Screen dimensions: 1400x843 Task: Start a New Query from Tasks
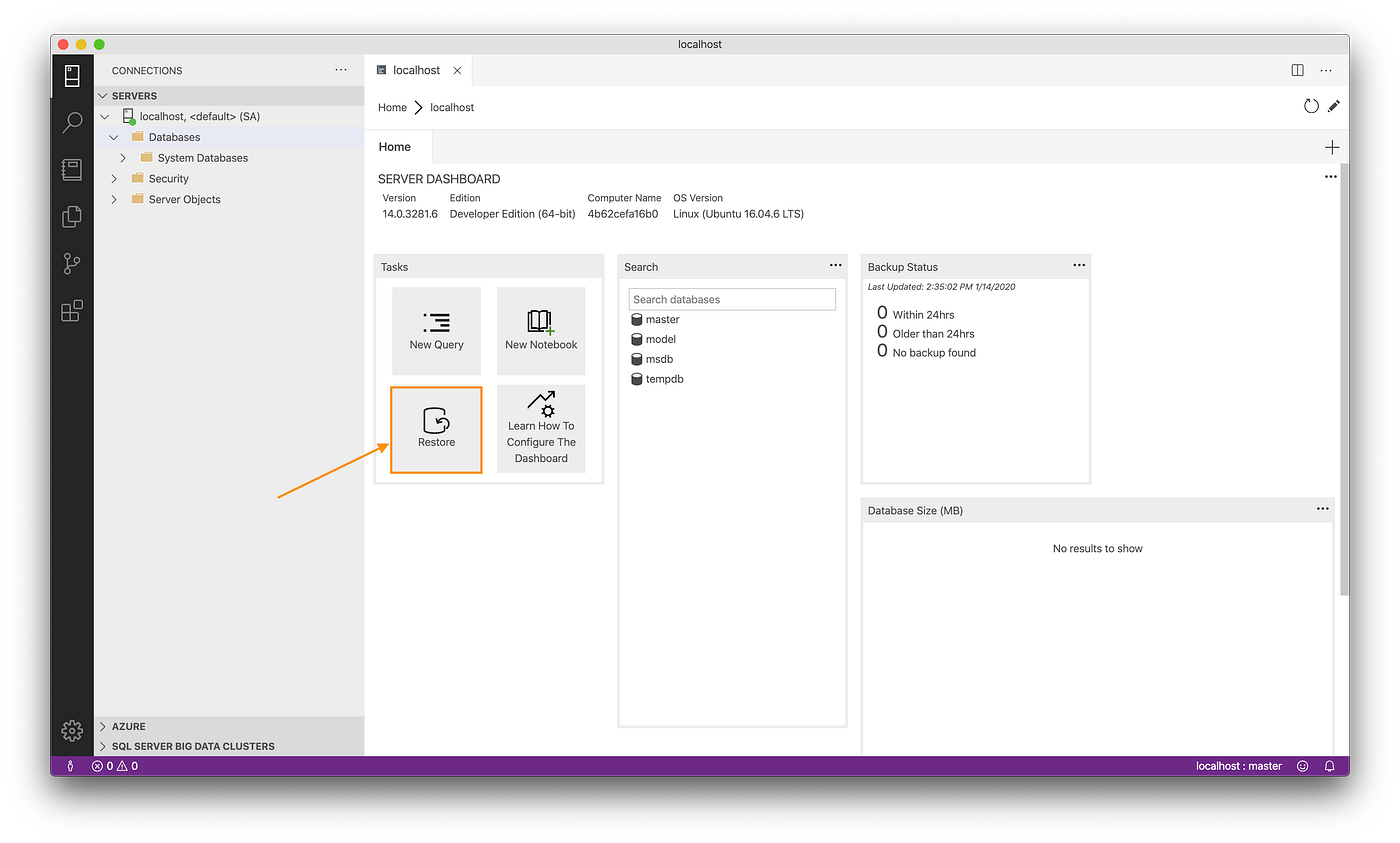(x=436, y=331)
